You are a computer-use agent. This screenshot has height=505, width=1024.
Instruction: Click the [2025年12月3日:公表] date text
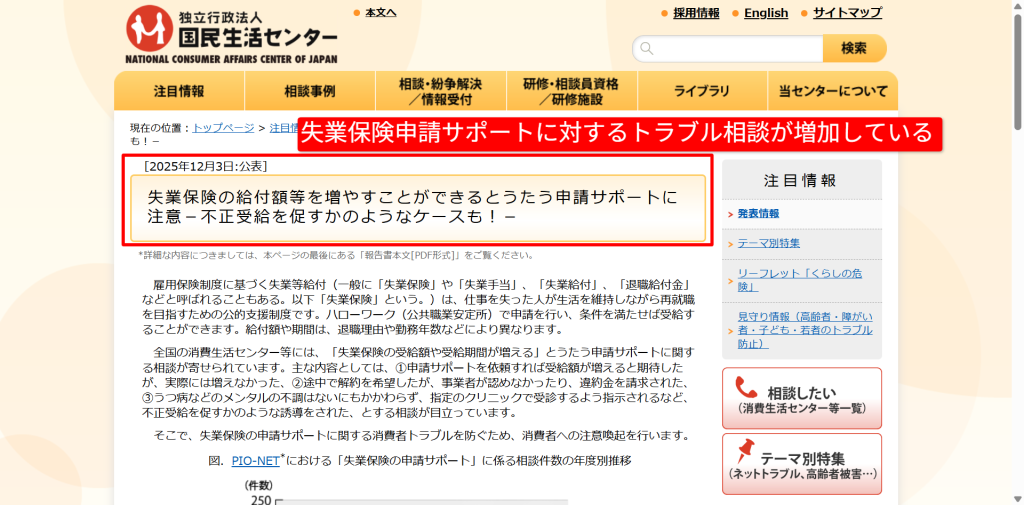coord(205,167)
